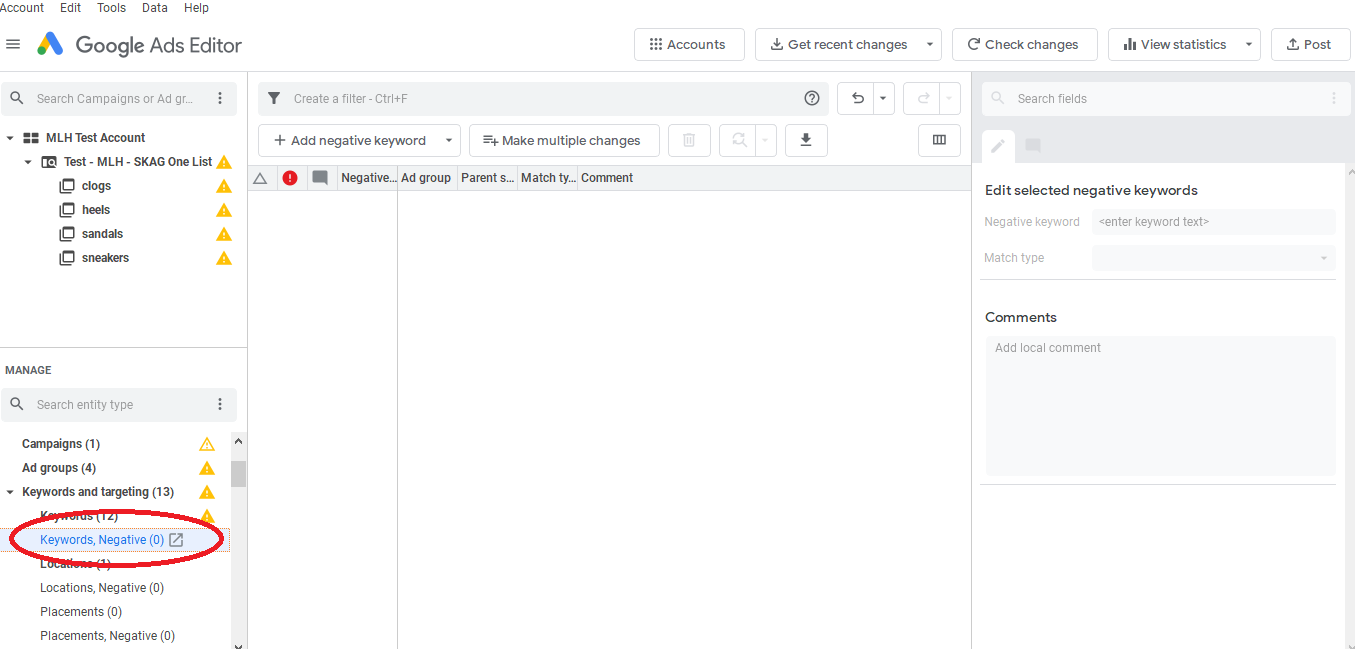This screenshot has height=649, width=1355.
Task: Collapse Test - MLH - SKAG One List campaign
Action: [28, 162]
